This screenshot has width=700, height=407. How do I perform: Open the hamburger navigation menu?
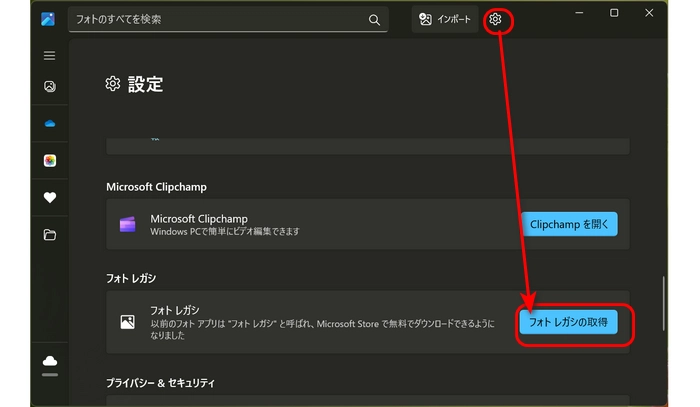coord(49,56)
